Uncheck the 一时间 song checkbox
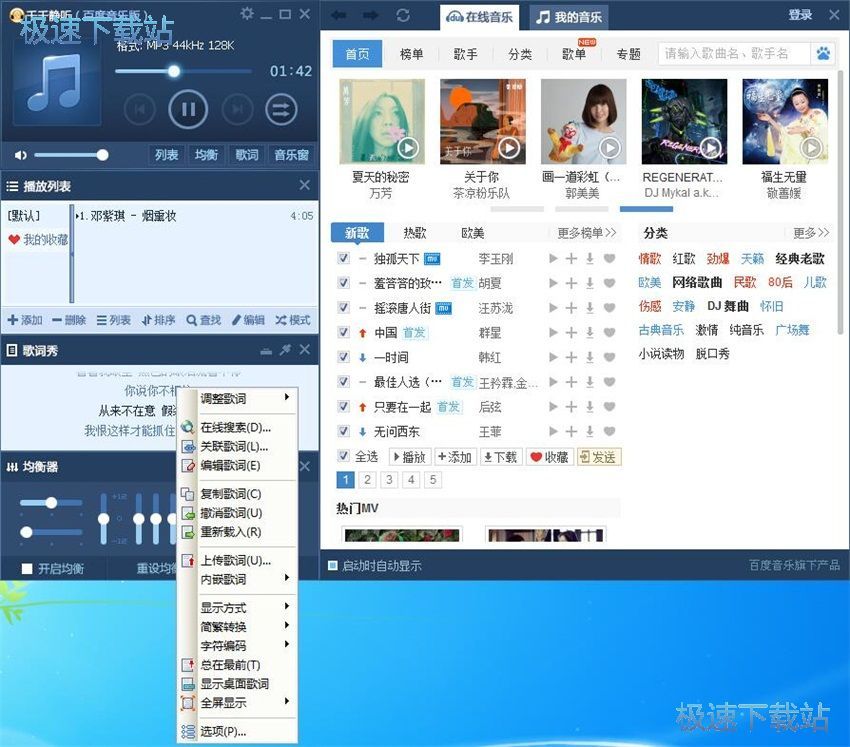 click(343, 357)
